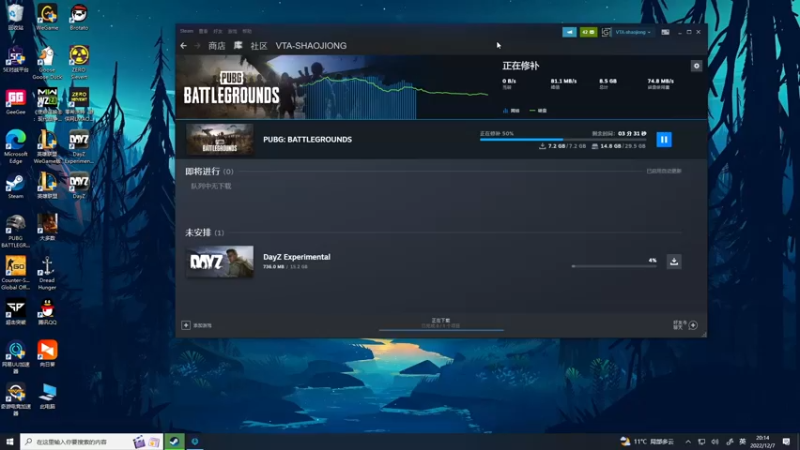Viewport: 800px width, 450px height.
Task: Pause the PUBG: BATTLEGROUNDS download
Action: tap(664, 139)
